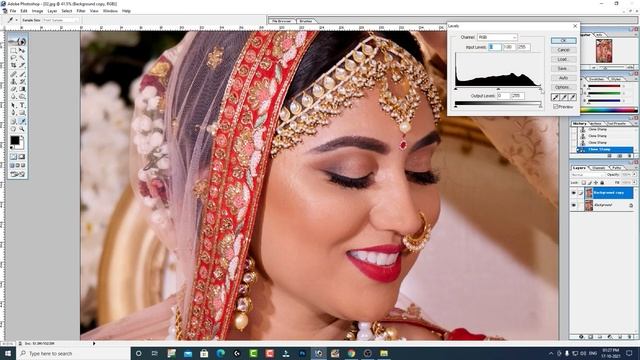The image size is (640, 360).
Task: Click Auto in the Levels dialog
Action: 563,78
